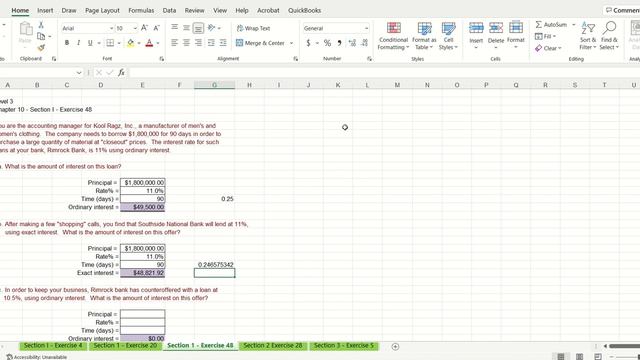Viewport: 640px width, 360px height.
Task: Click into the formula bar
Action: (x=384, y=73)
